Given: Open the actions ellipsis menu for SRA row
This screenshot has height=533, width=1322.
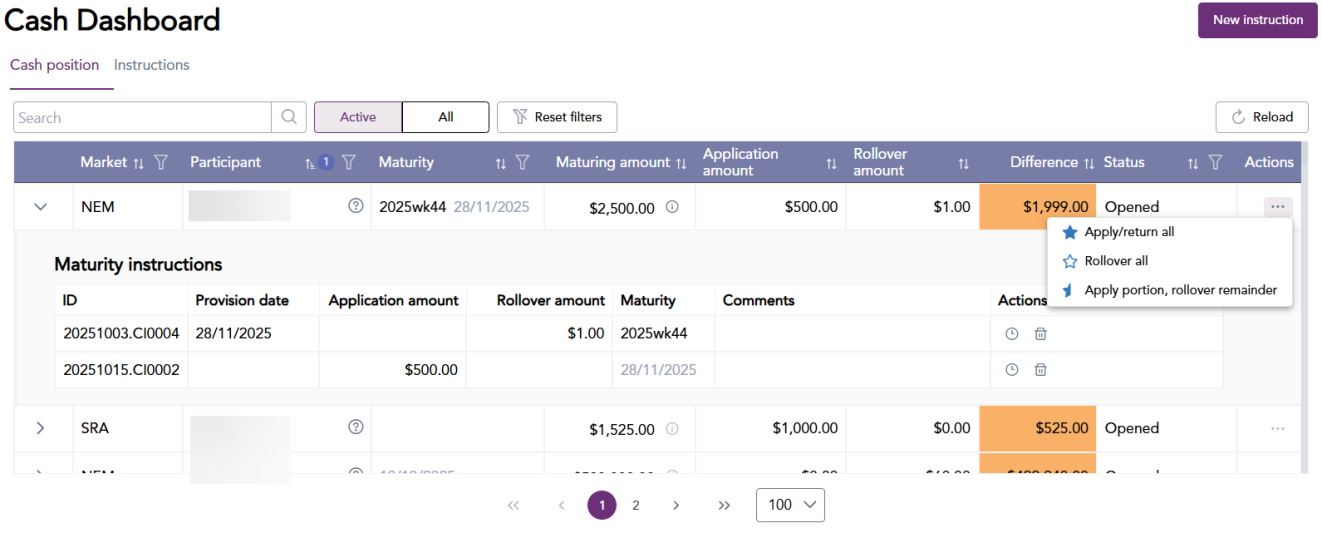Looking at the screenshot, I should 1277,428.
